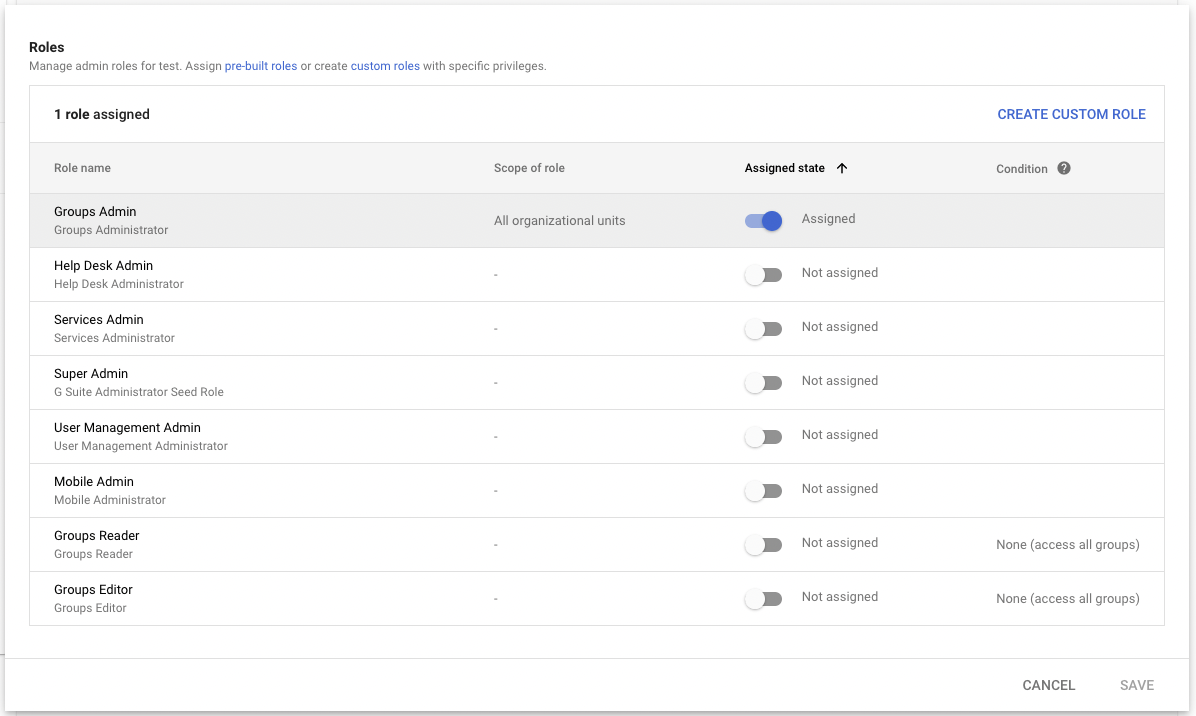Image resolution: width=1196 pixels, height=716 pixels.
Task: Click the Super Admin role name
Action: (91, 374)
